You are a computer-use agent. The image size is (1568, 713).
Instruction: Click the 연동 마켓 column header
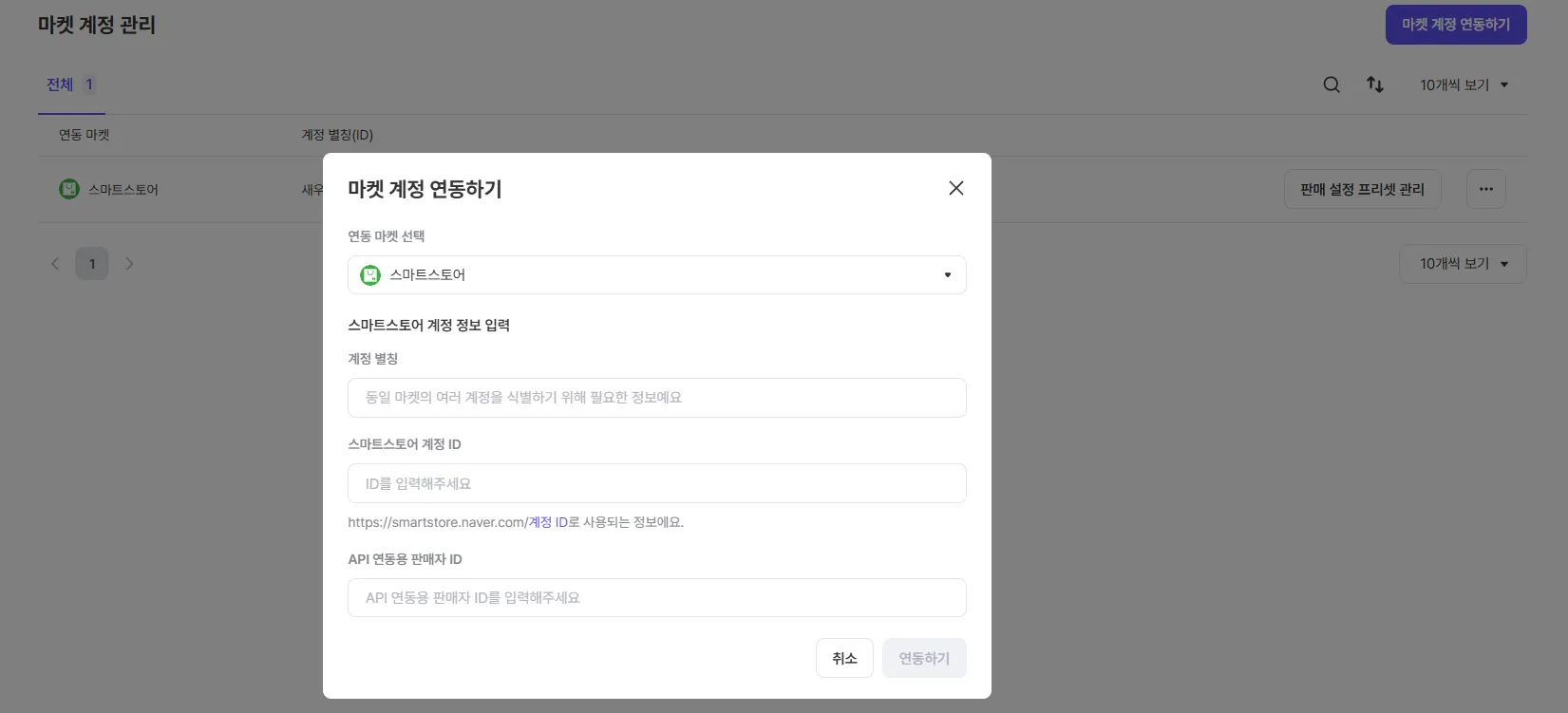click(85, 135)
